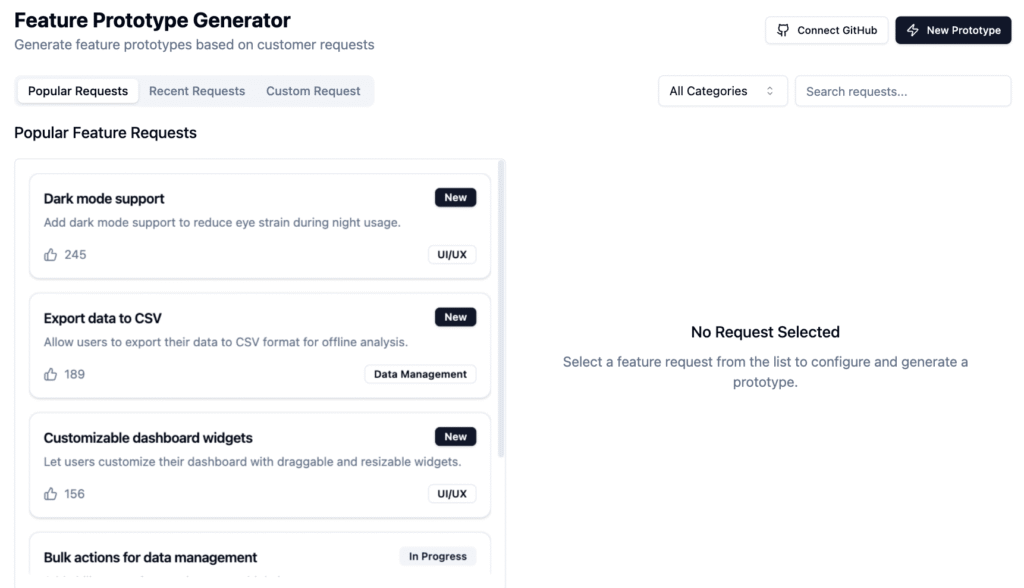Click the New badge on Dark mode support
The width and height of the screenshot is (1024, 588).
point(455,197)
